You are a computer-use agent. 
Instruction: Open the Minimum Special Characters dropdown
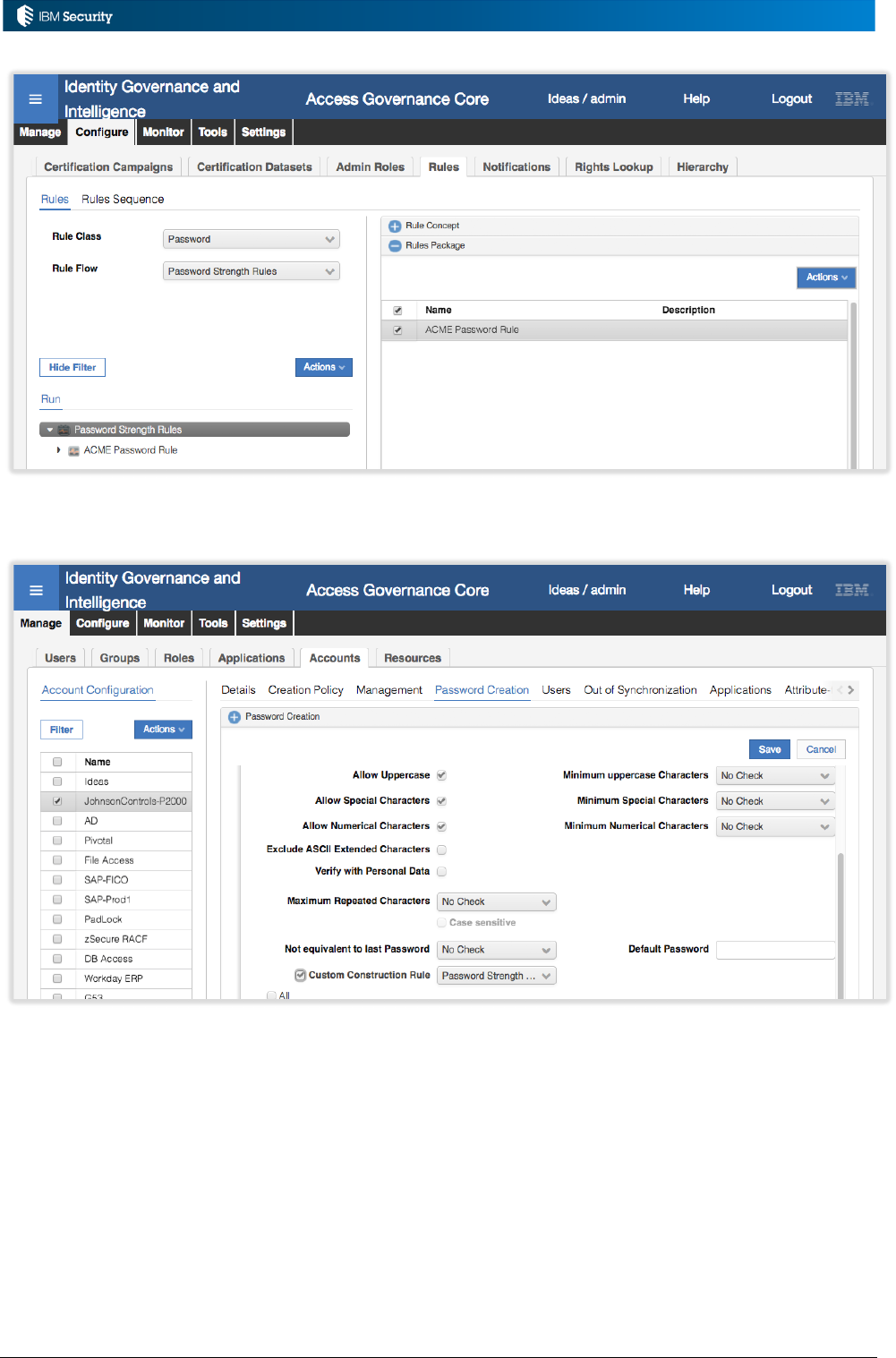click(x=775, y=801)
